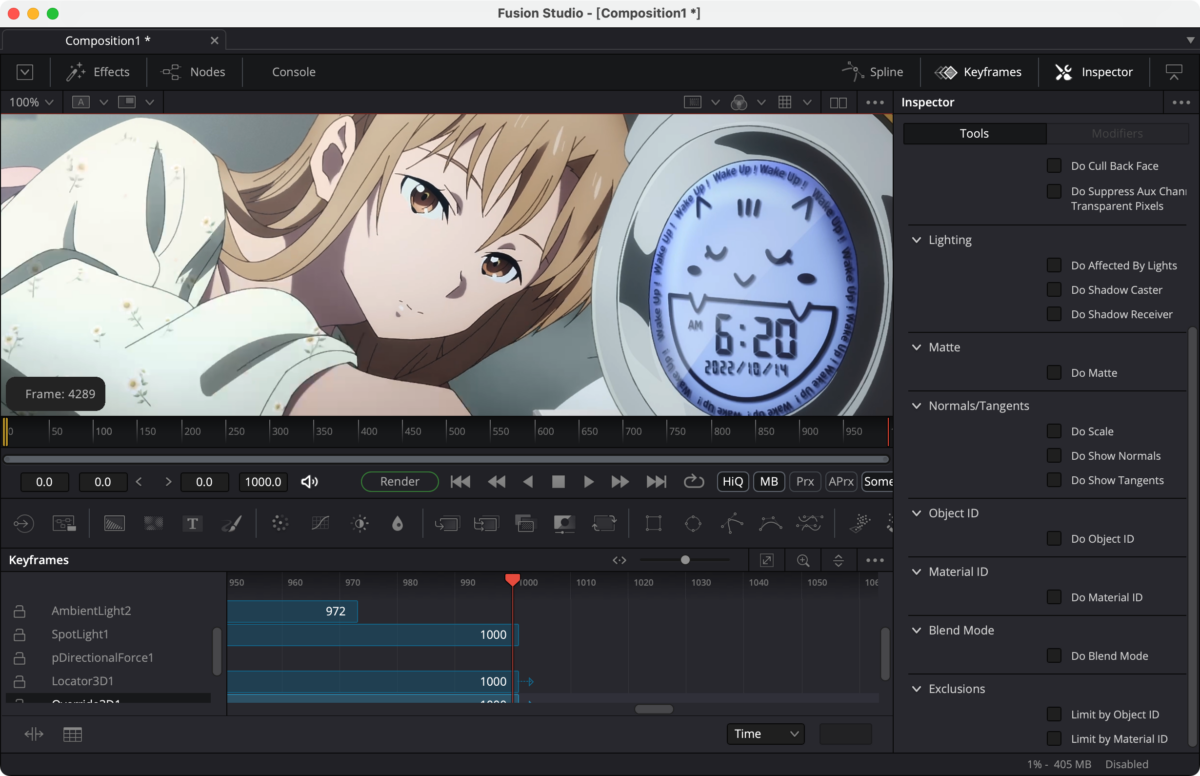Check Limit by Material ID
The image size is (1200, 776).
pos(1054,739)
